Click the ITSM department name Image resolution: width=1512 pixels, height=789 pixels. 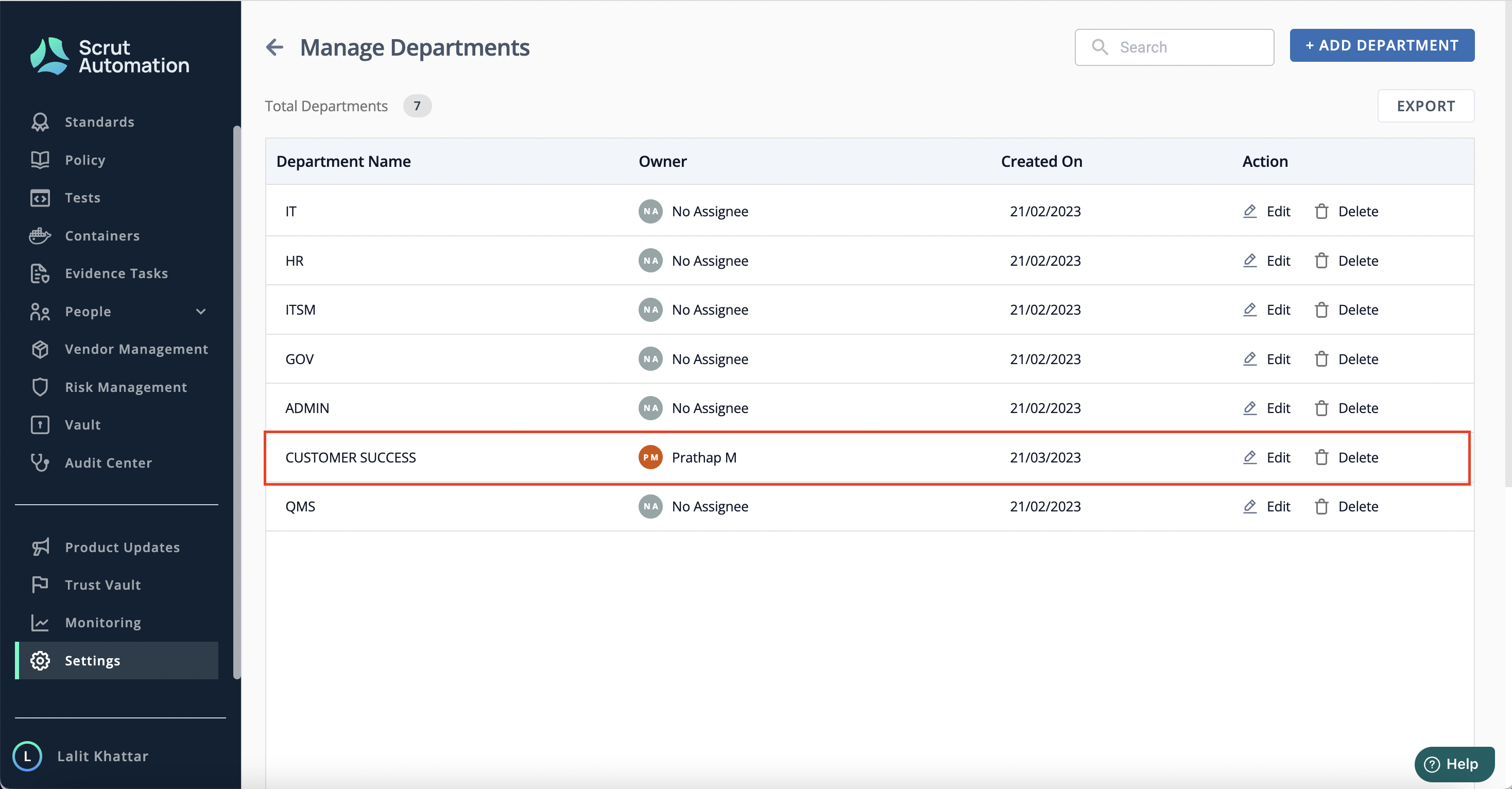(x=300, y=310)
